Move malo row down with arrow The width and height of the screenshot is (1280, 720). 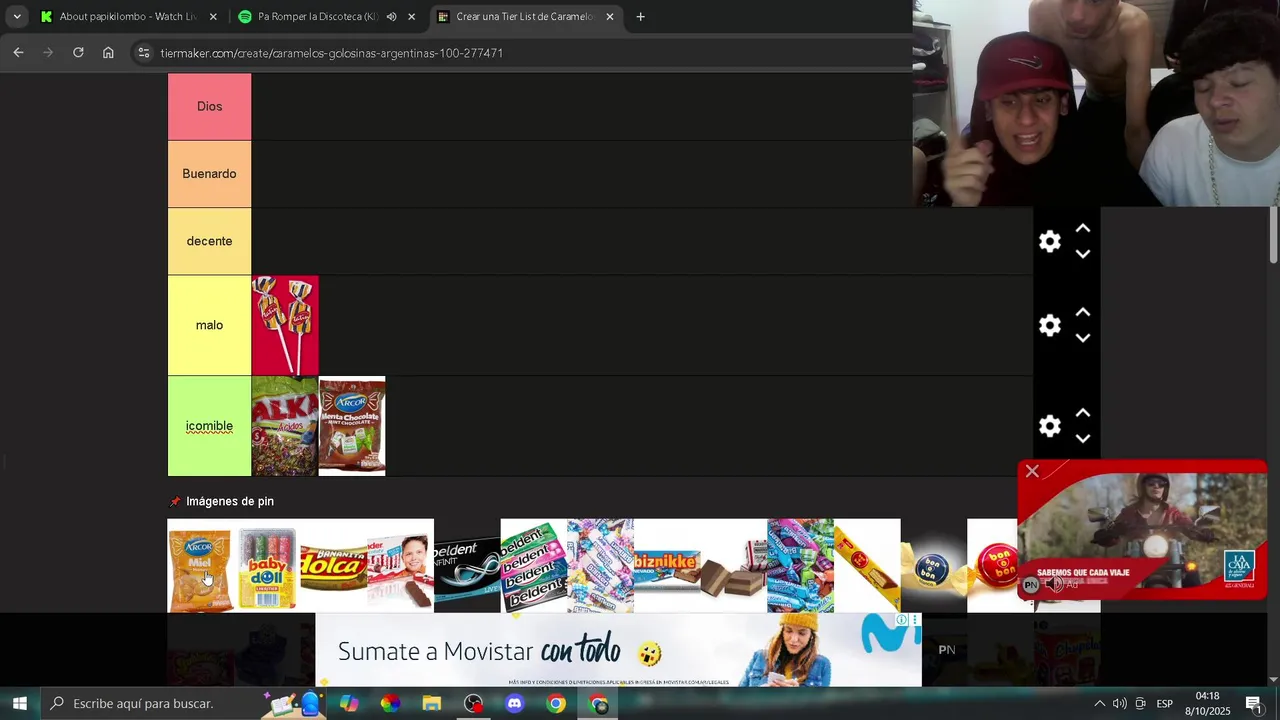coord(1083,338)
